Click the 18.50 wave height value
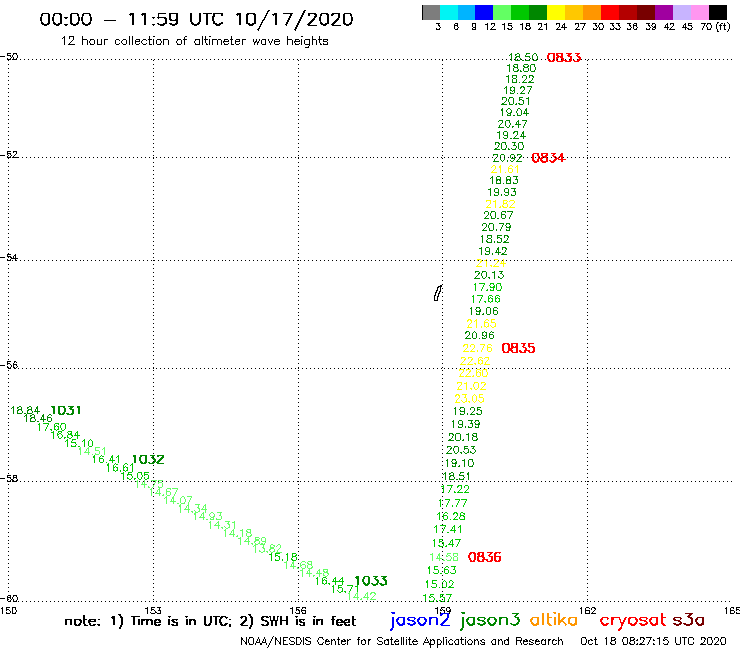This screenshot has width=740, height=650. pos(523,57)
